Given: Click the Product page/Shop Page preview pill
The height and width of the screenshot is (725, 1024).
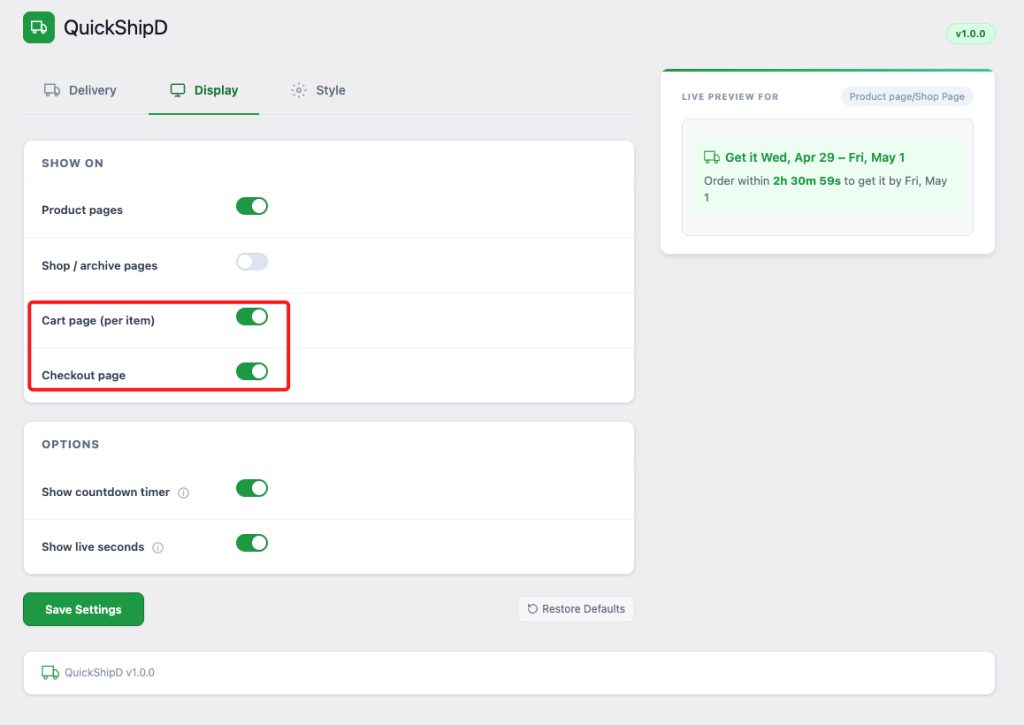Looking at the screenshot, I should coord(907,97).
